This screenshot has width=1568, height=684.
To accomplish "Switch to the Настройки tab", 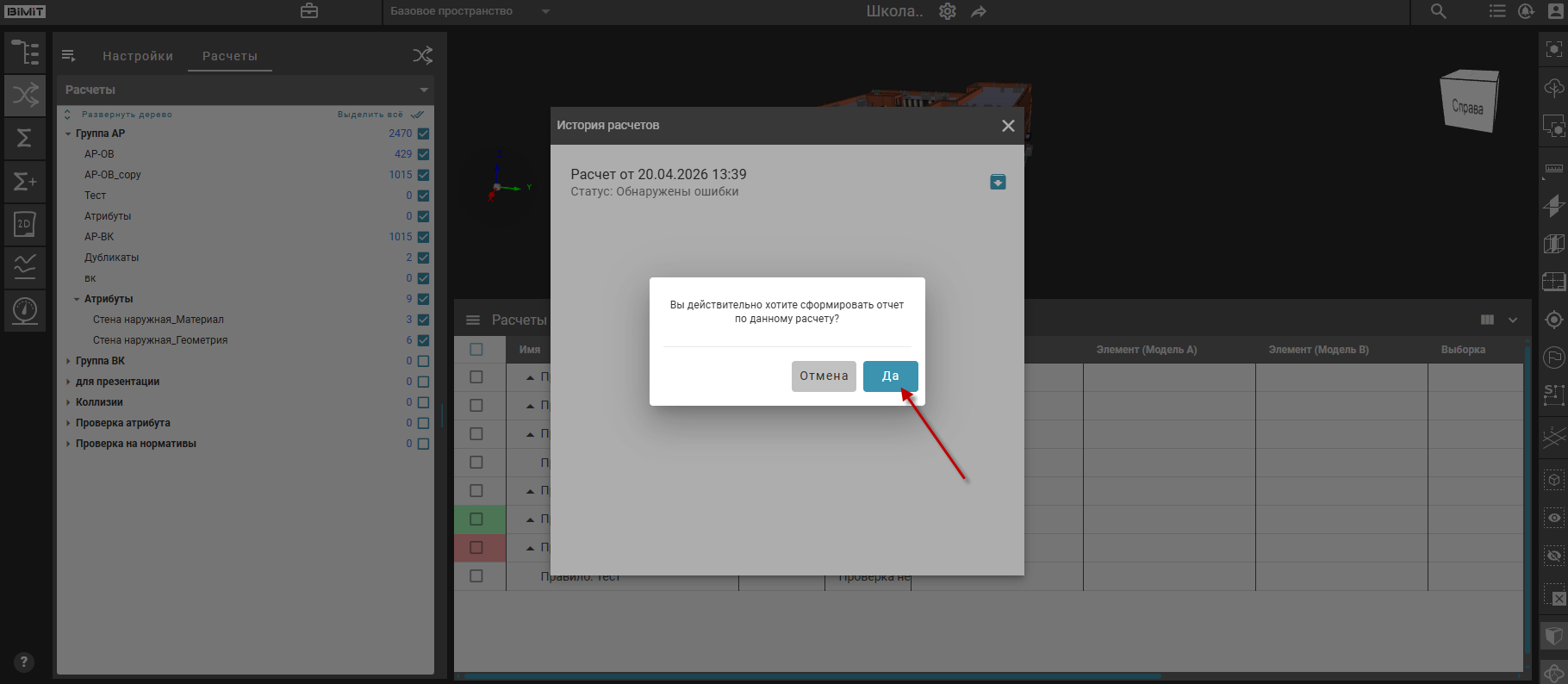I will point(138,56).
